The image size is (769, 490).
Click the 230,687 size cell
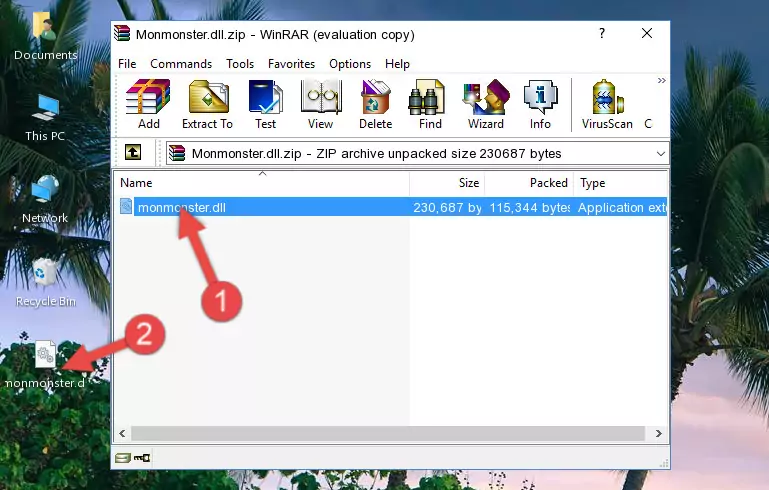[447, 207]
